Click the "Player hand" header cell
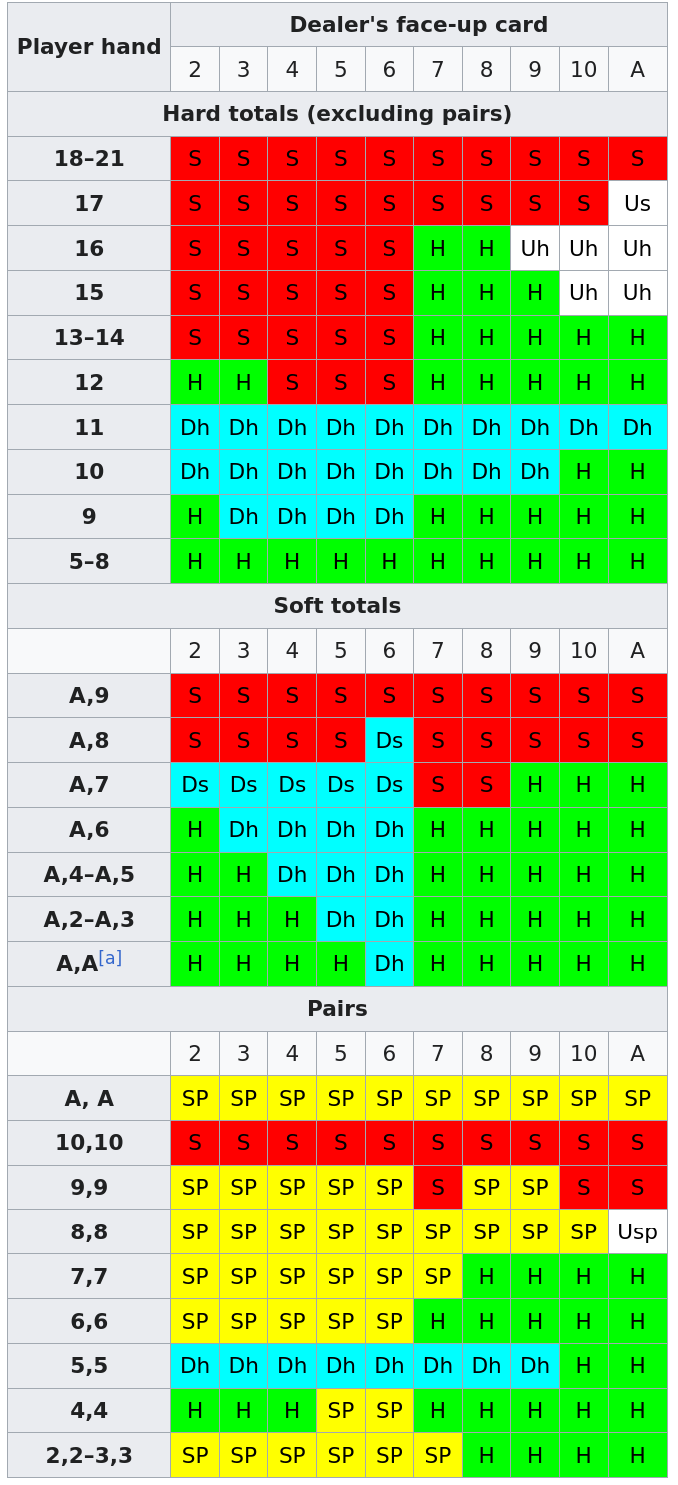Viewport: 678px width, 1485px height. click(x=89, y=47)
